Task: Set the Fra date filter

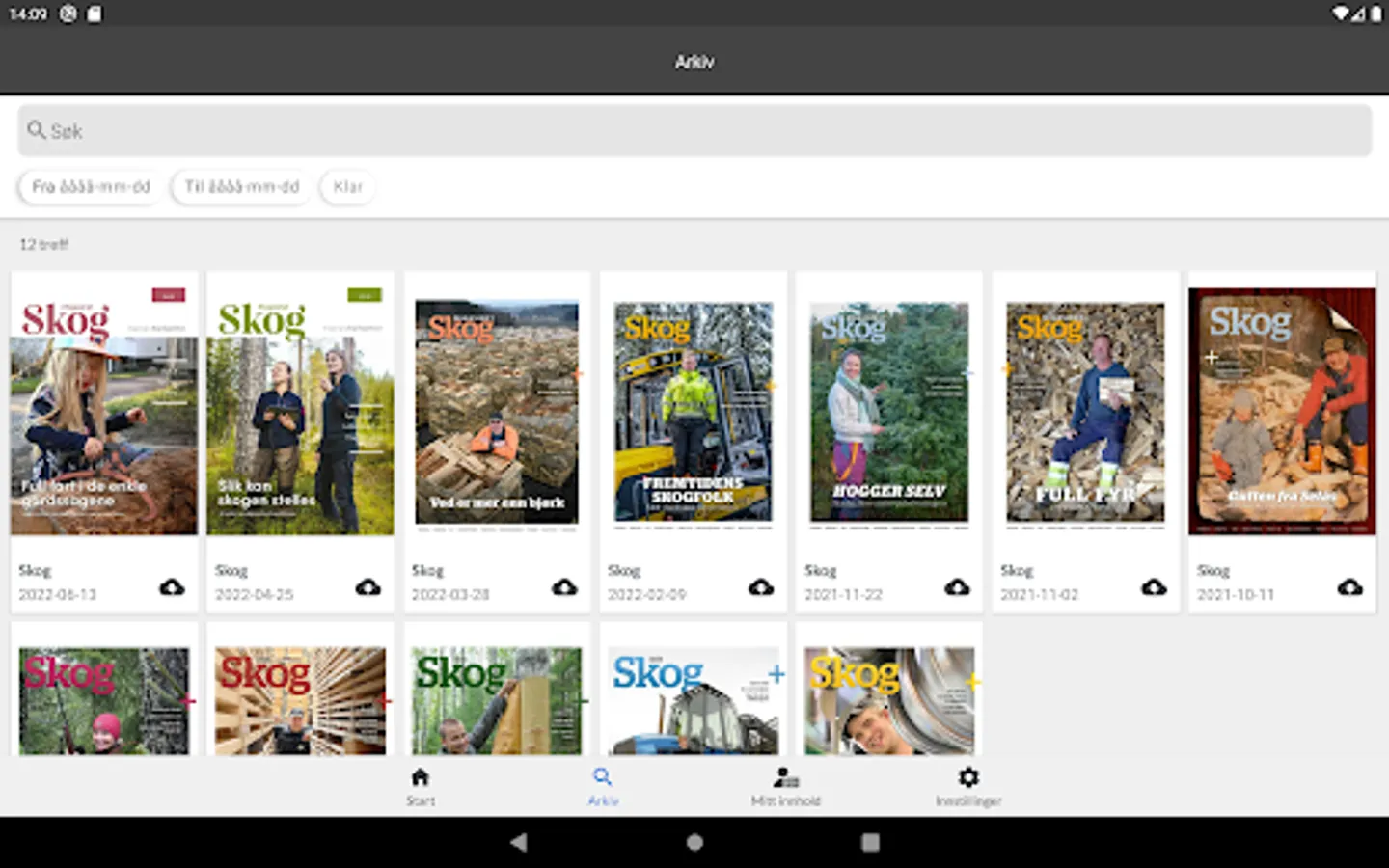Action: click(x=91, y=186)
